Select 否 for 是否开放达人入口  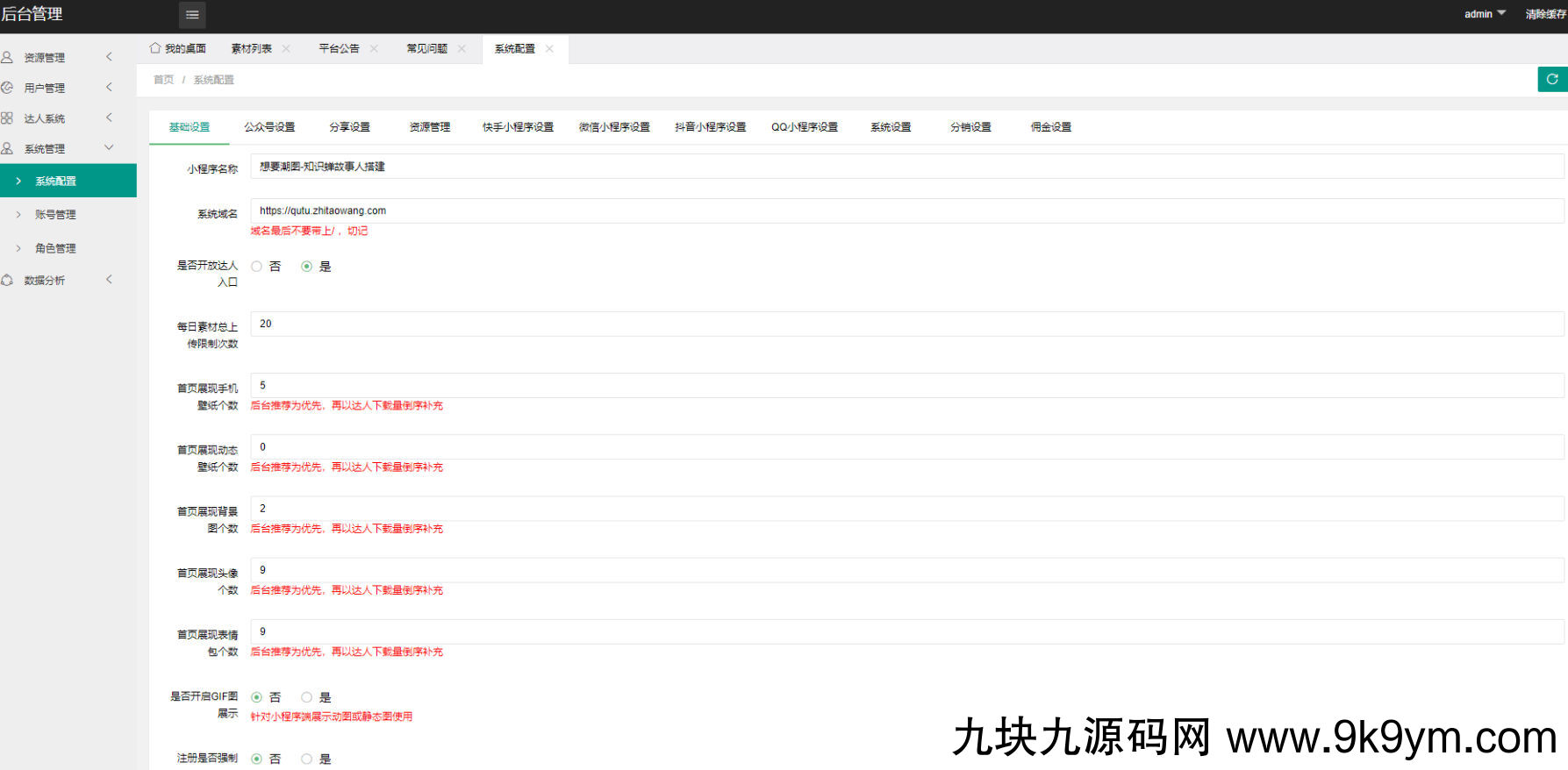pyautogui.click(x=257, y=267)
